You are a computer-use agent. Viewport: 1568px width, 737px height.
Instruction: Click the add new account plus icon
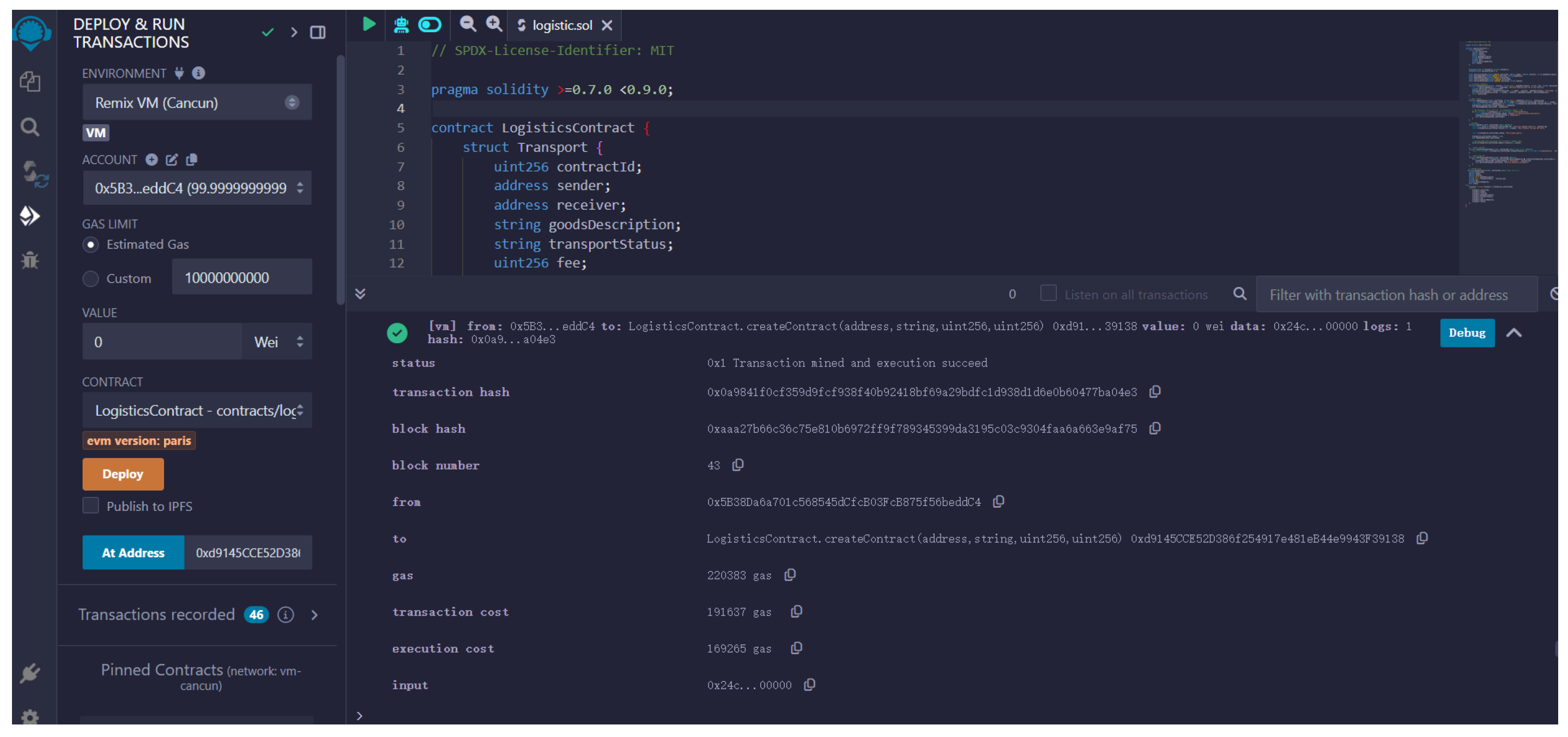152,160
